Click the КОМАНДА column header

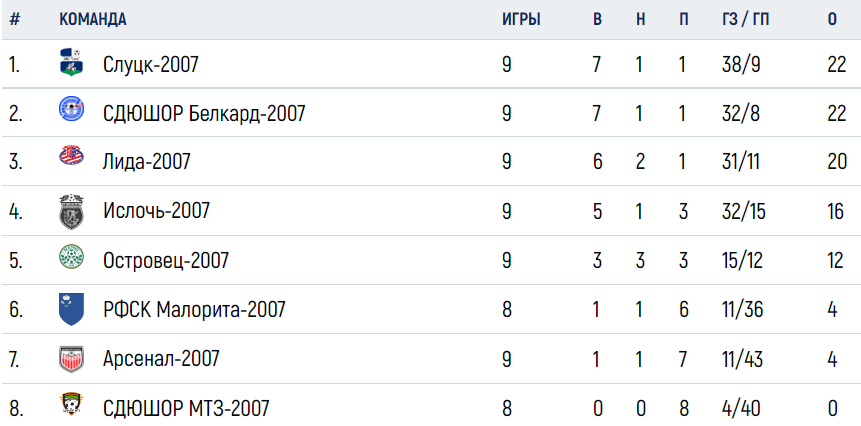[x=93, y=20]
